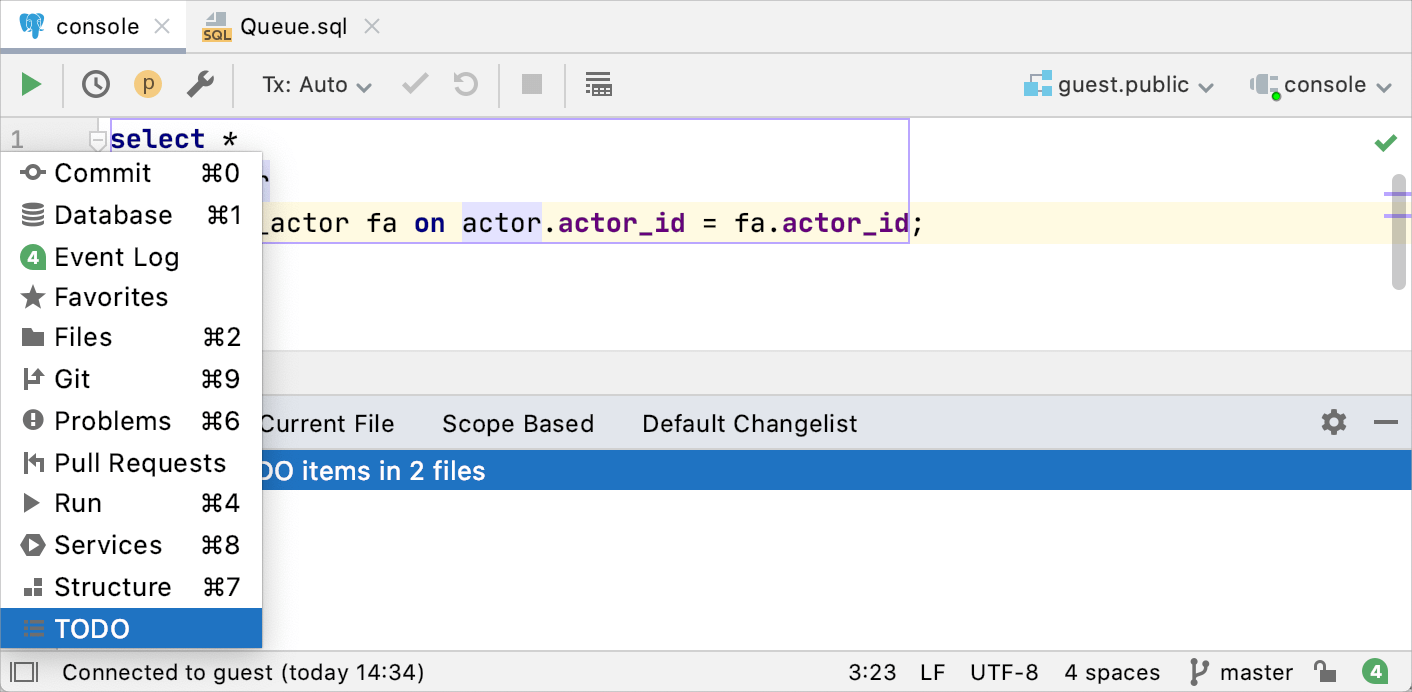
Task: Open query history clock icon
Action: coord(96,85)
